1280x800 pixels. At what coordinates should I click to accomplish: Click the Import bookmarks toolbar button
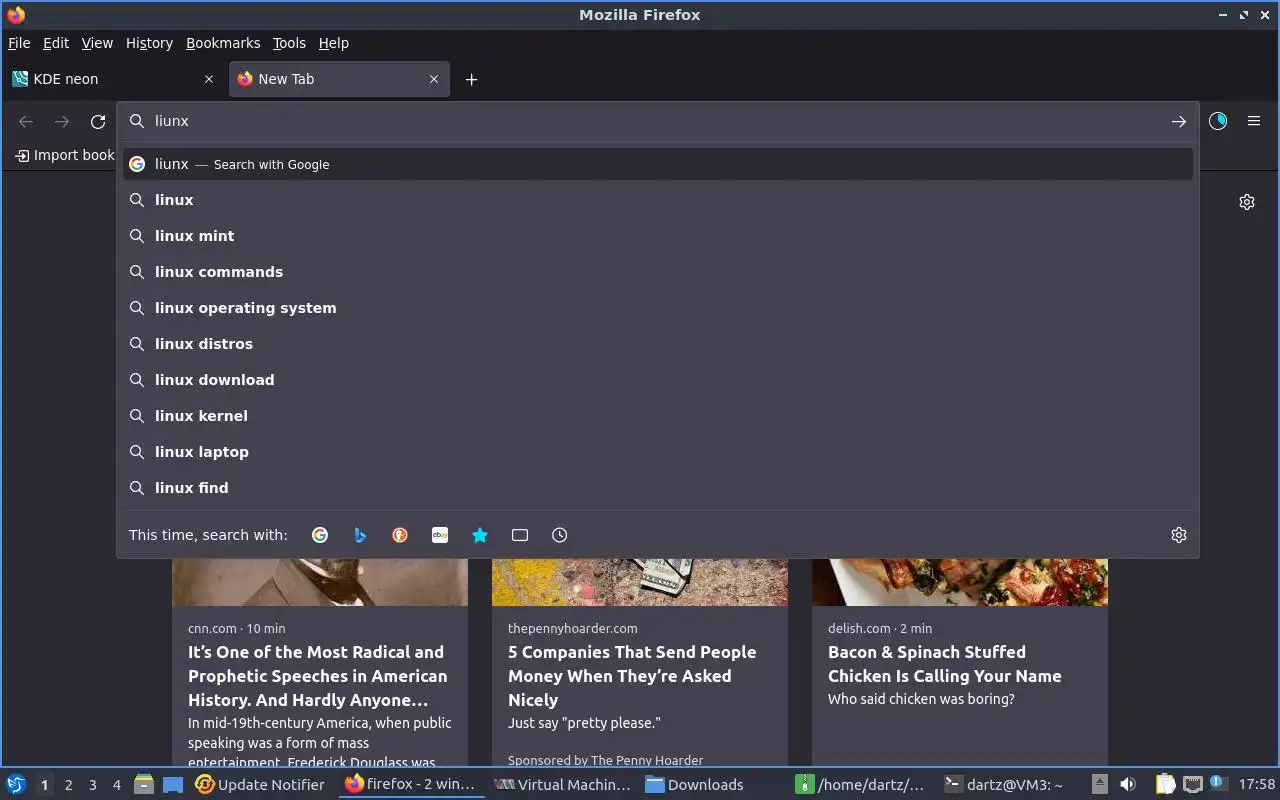pyautogui.click(x=64, y=155)
